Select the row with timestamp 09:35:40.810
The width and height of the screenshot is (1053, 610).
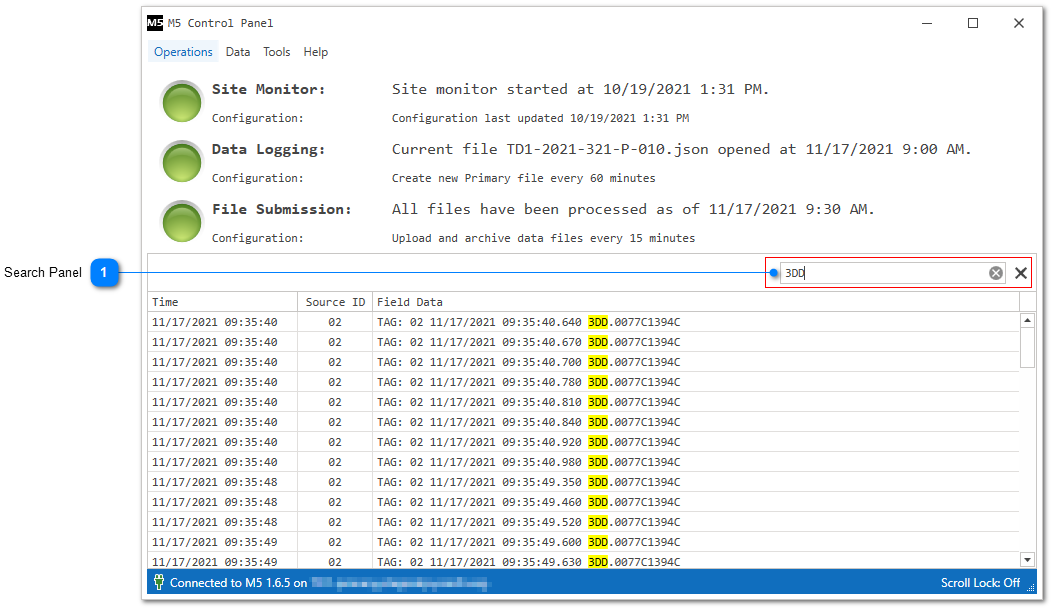[584, 402]
